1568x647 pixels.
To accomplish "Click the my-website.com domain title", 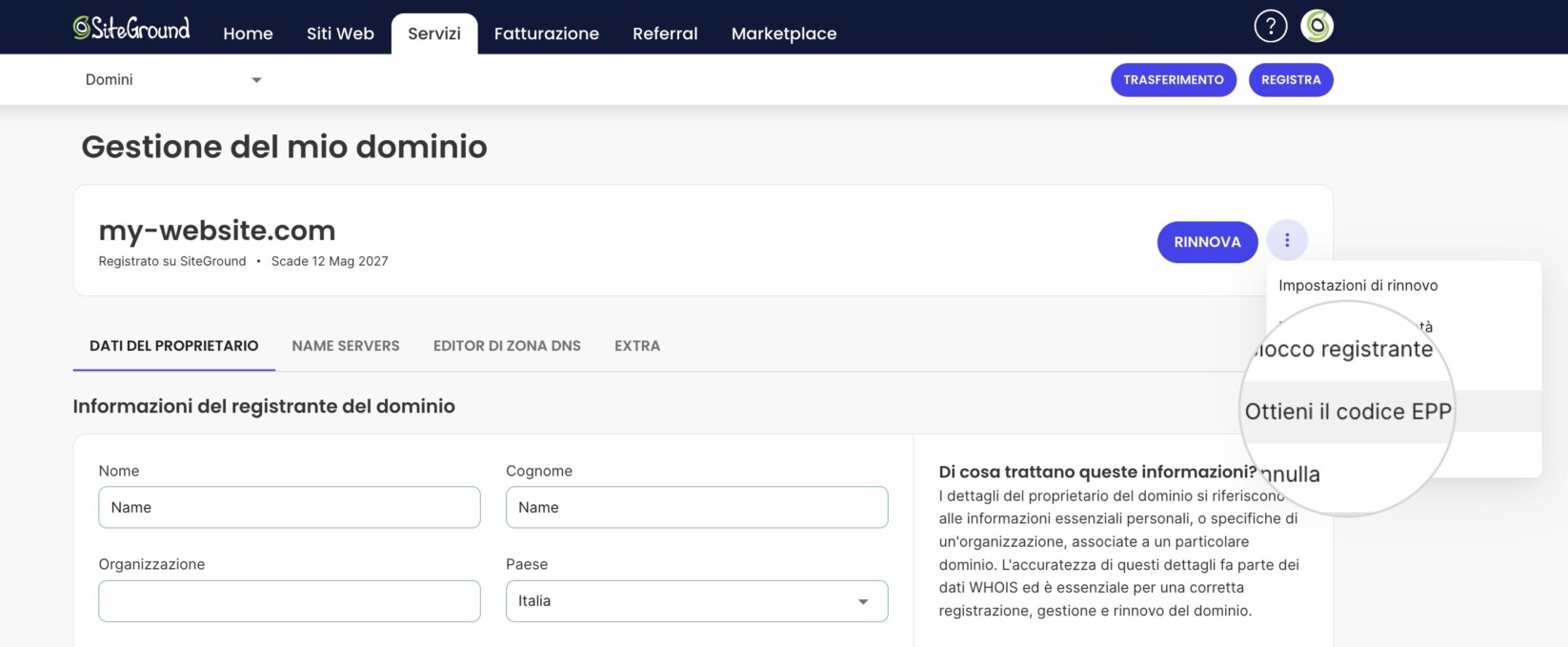I will [x=217, y=231].
